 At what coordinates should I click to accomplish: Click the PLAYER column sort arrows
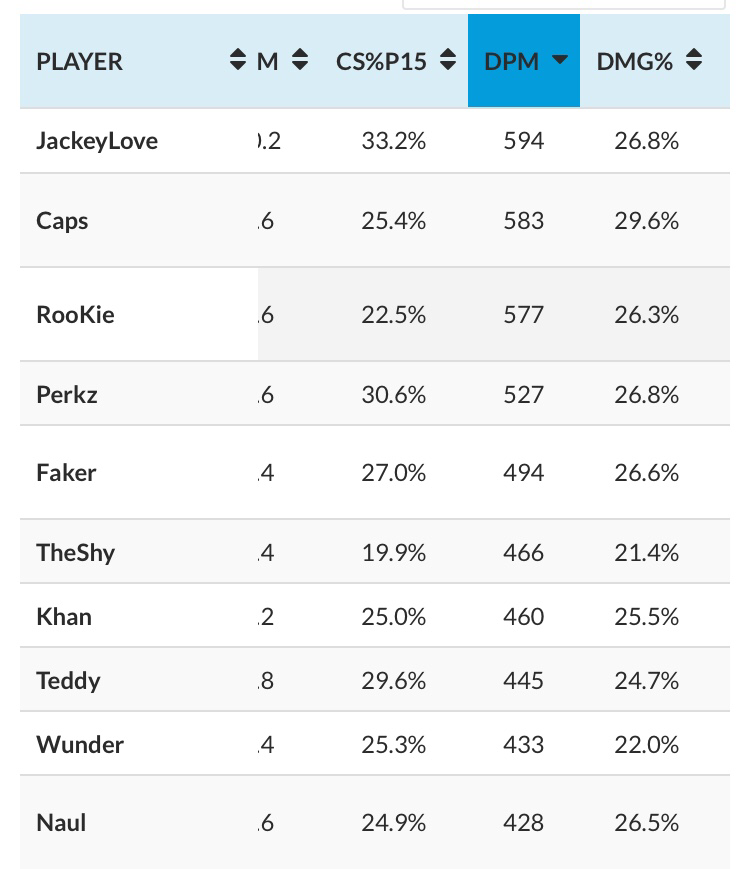click(x=238, y=59)
